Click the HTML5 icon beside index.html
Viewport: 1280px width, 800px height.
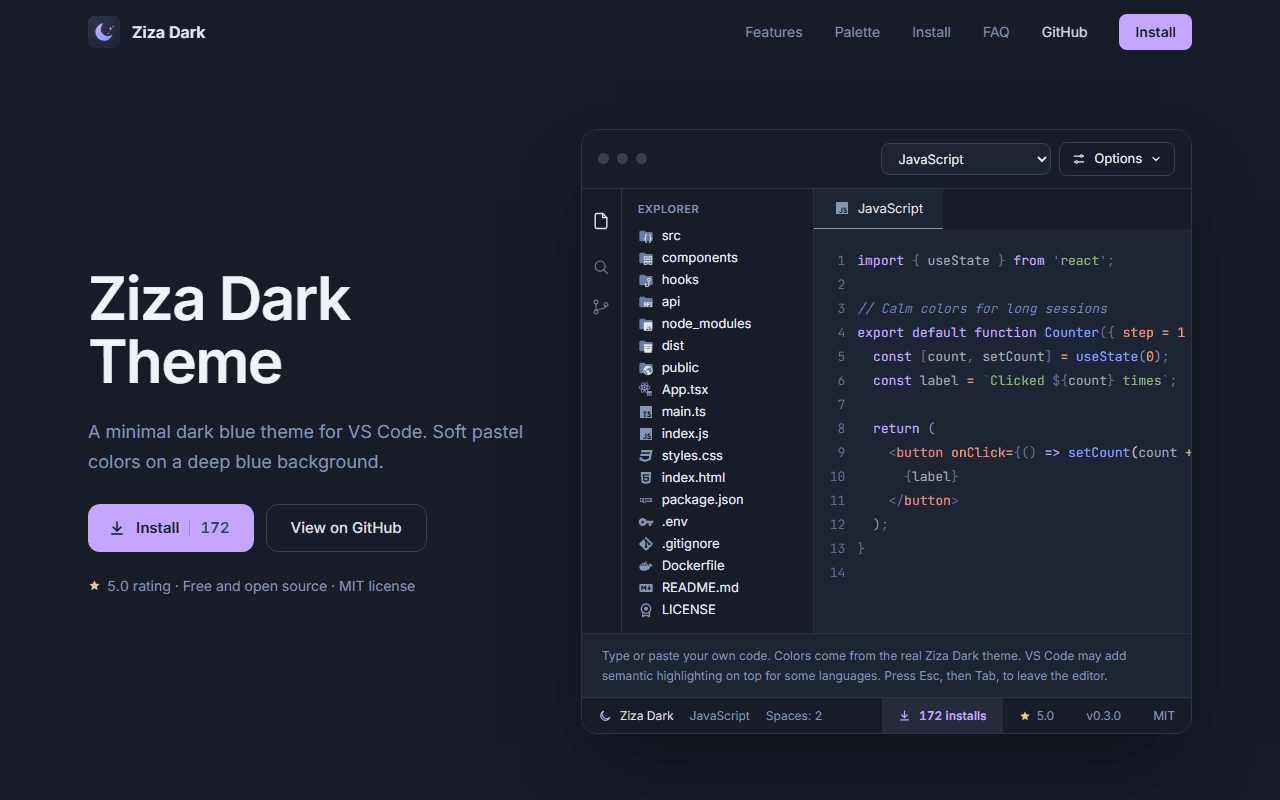pos(646,478)
